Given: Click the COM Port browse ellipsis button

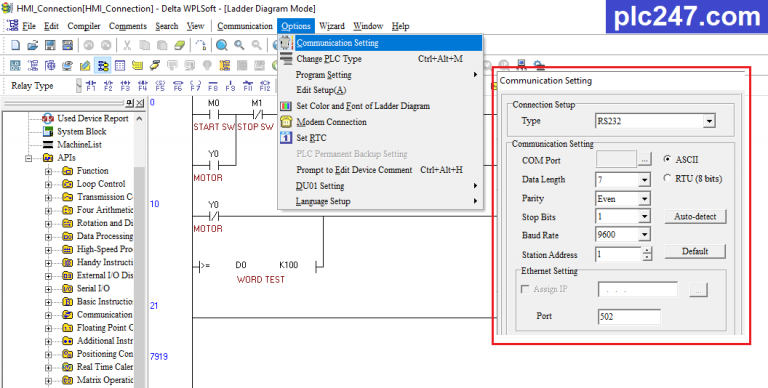Looking at the screenshot, I should pyautogui.click(x=644, y=160).
